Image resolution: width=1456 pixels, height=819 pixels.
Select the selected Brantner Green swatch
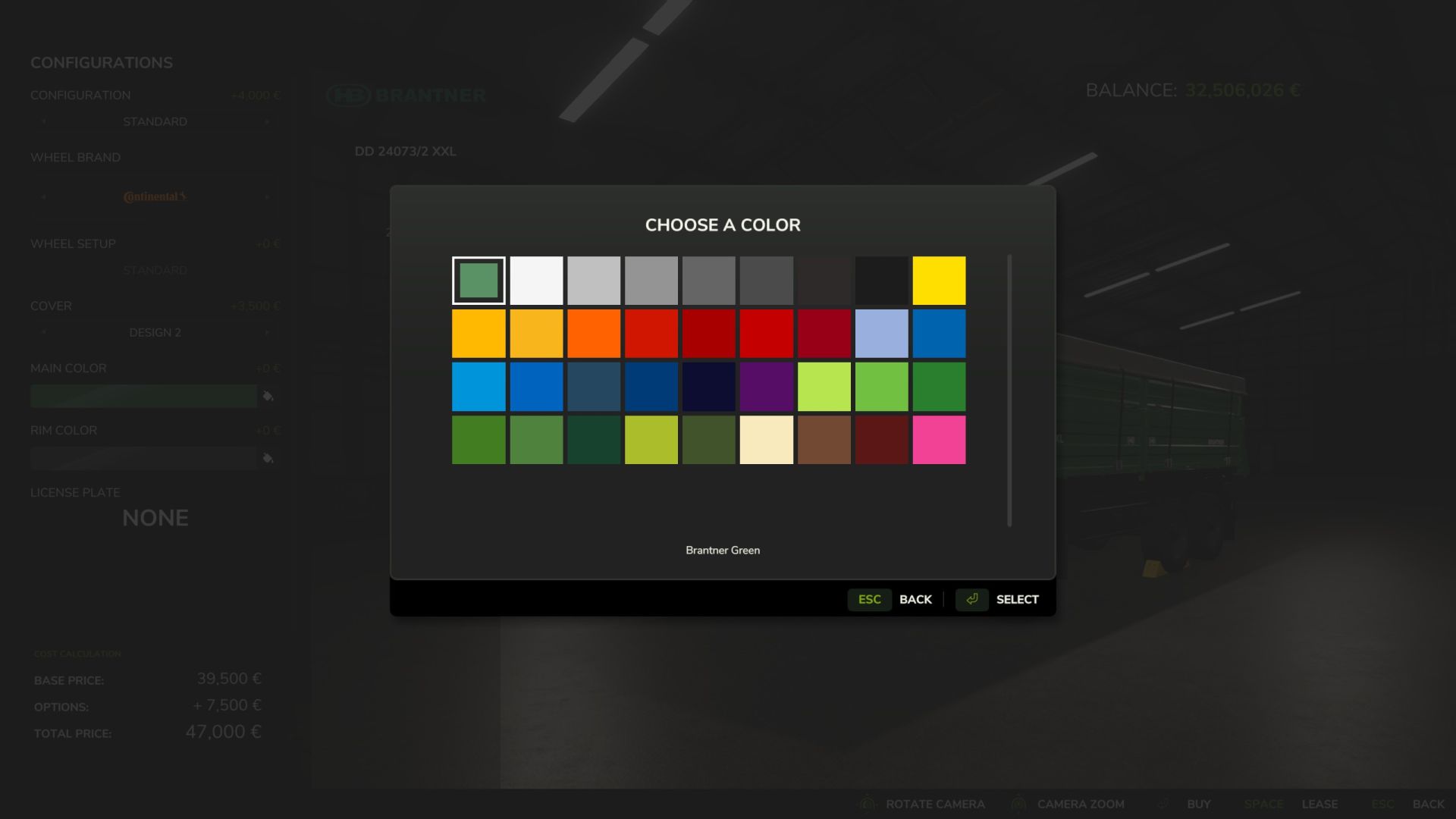479,281
